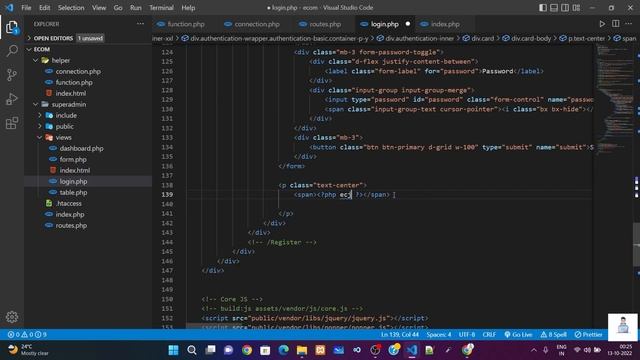Switch to the index.php editor tab
The image size is (640, 360).
[440, 24]
